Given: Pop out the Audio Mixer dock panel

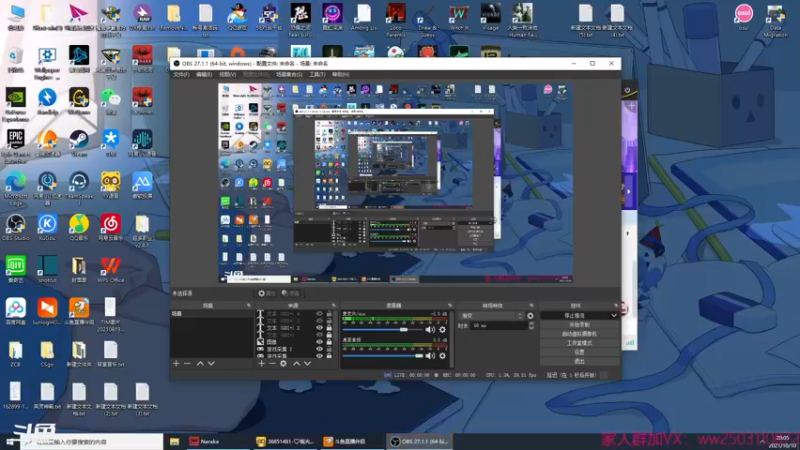Looking at the screenshot, I should (449, 305).
